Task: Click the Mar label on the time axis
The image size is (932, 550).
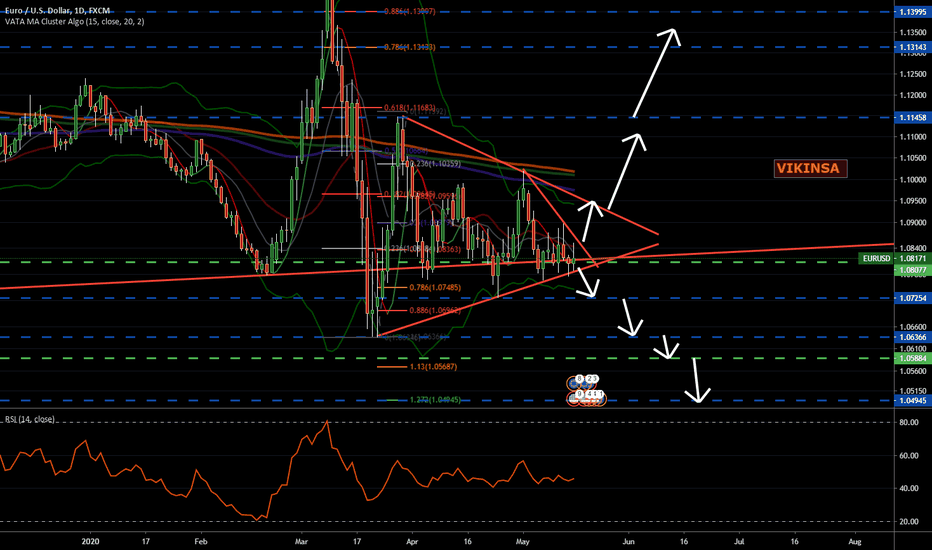Action: pos(301,542)
